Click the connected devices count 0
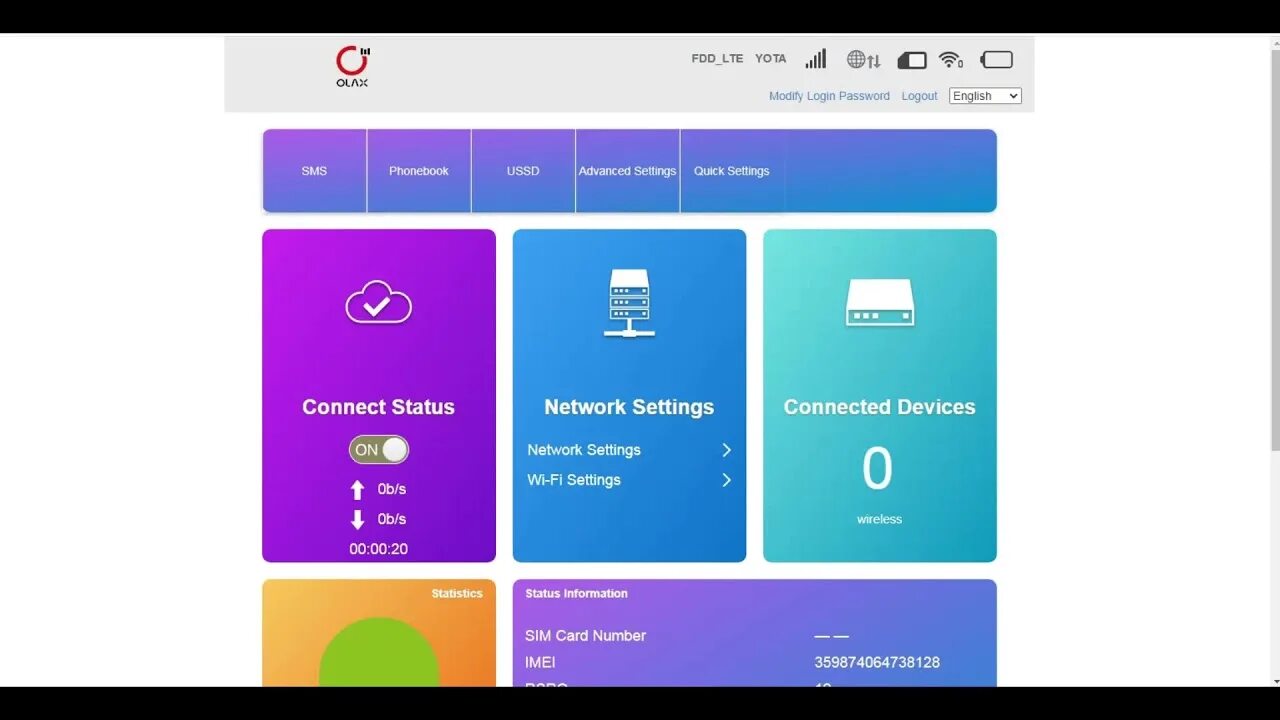Image resolution: width=1280 pixels, height=720 pixels. click(878, 468)
